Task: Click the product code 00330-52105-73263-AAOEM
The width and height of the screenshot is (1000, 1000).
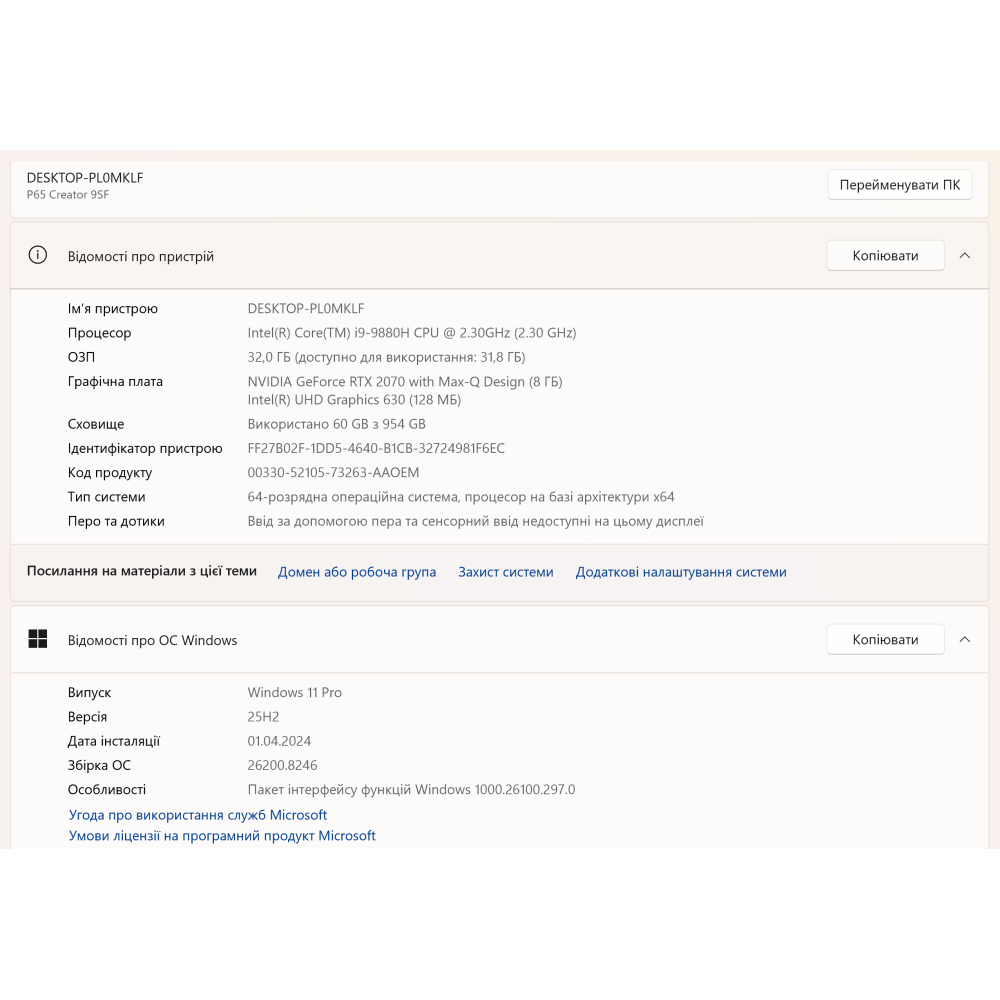Action: (x=333, y=473)
